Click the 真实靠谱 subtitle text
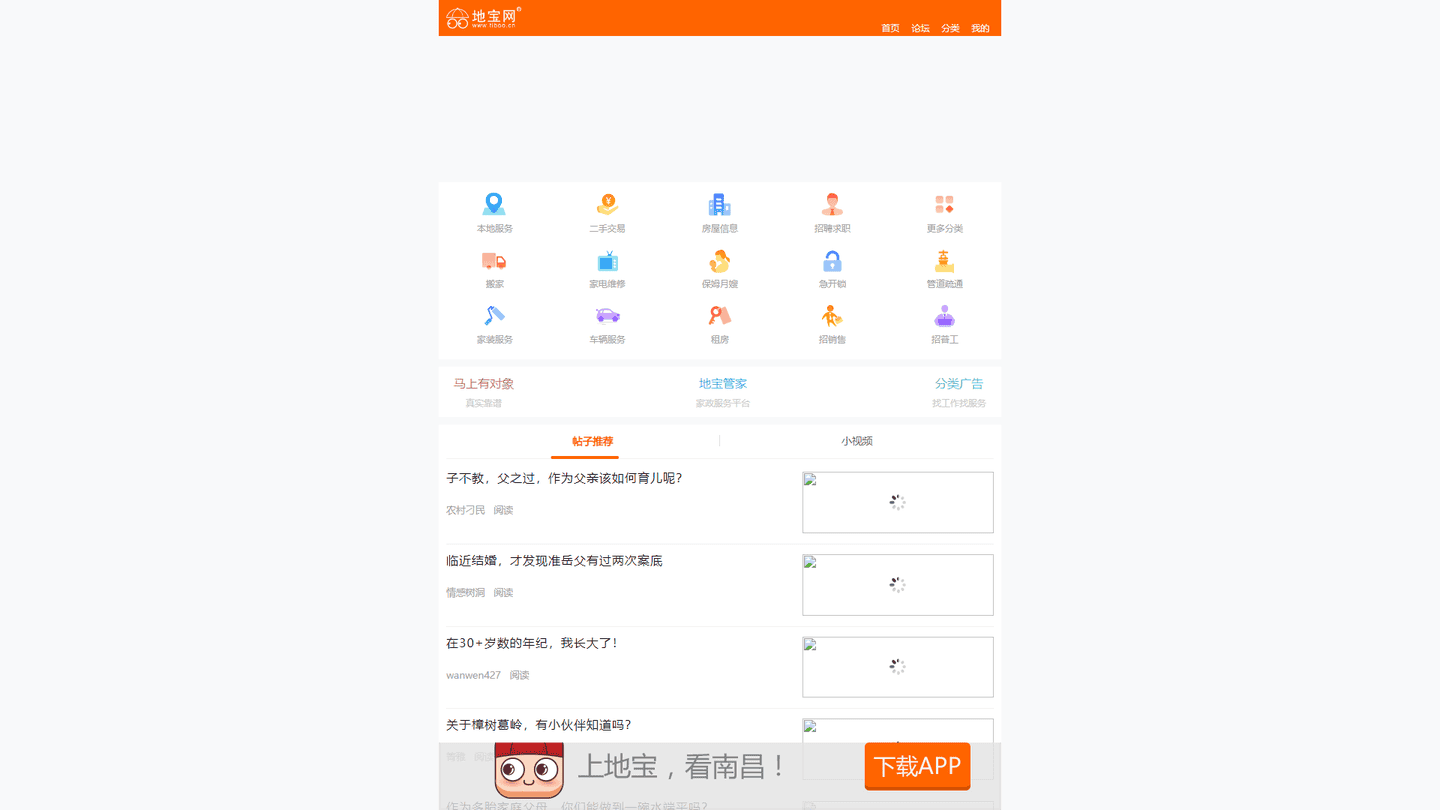The height and width of the screenshot is (810, 1440). [x=484, y=403]
